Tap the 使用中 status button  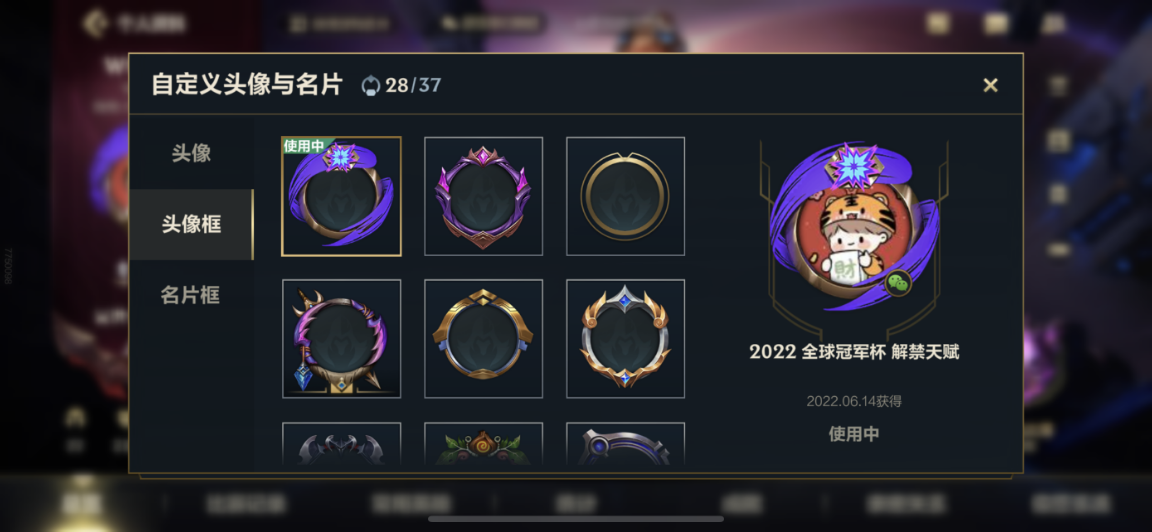(854, 434)
